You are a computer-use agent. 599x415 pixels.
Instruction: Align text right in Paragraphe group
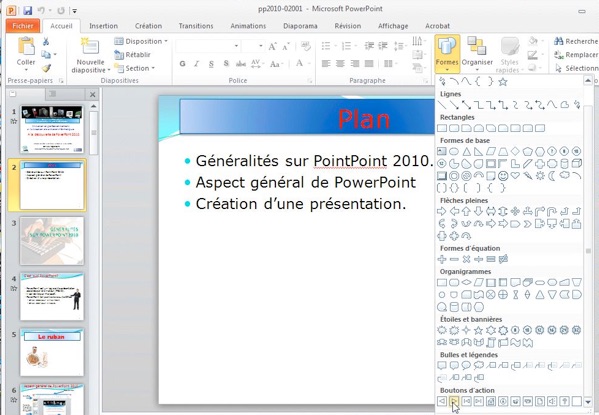[355, 63]
